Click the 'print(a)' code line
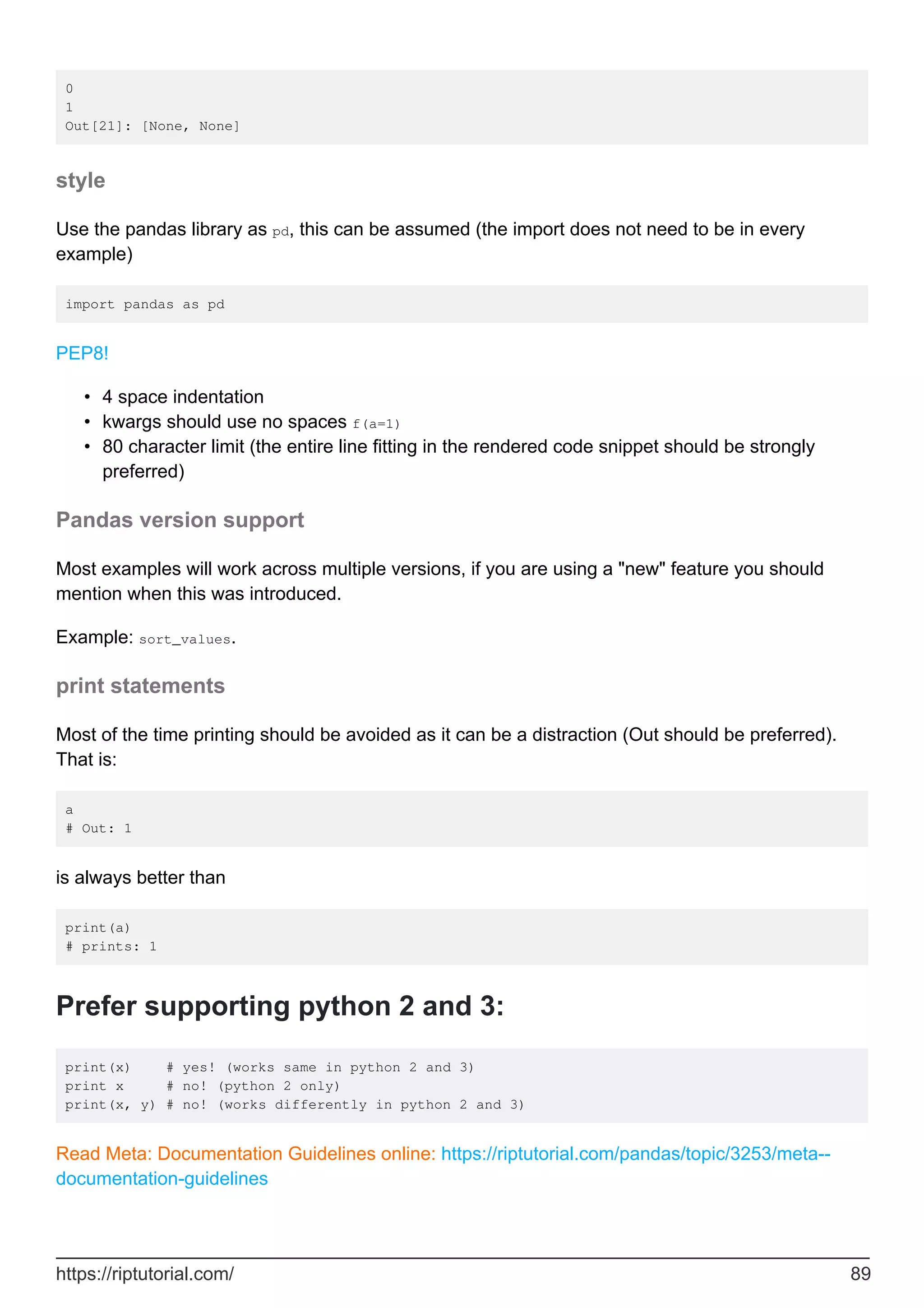Image resolution: width=924 pixels, height=1308 pixels. (97, 928)
